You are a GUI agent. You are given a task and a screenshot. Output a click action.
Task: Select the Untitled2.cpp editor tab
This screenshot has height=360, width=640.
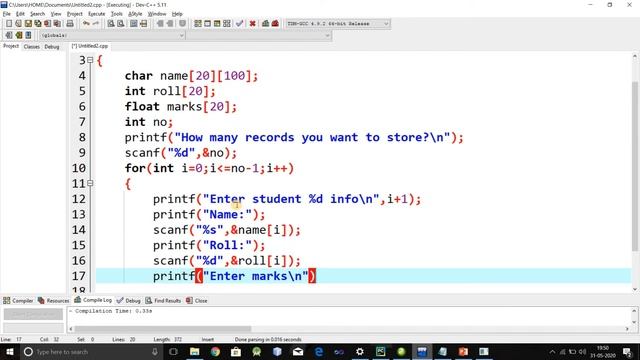pyautogui.click(x=90, y=46)
